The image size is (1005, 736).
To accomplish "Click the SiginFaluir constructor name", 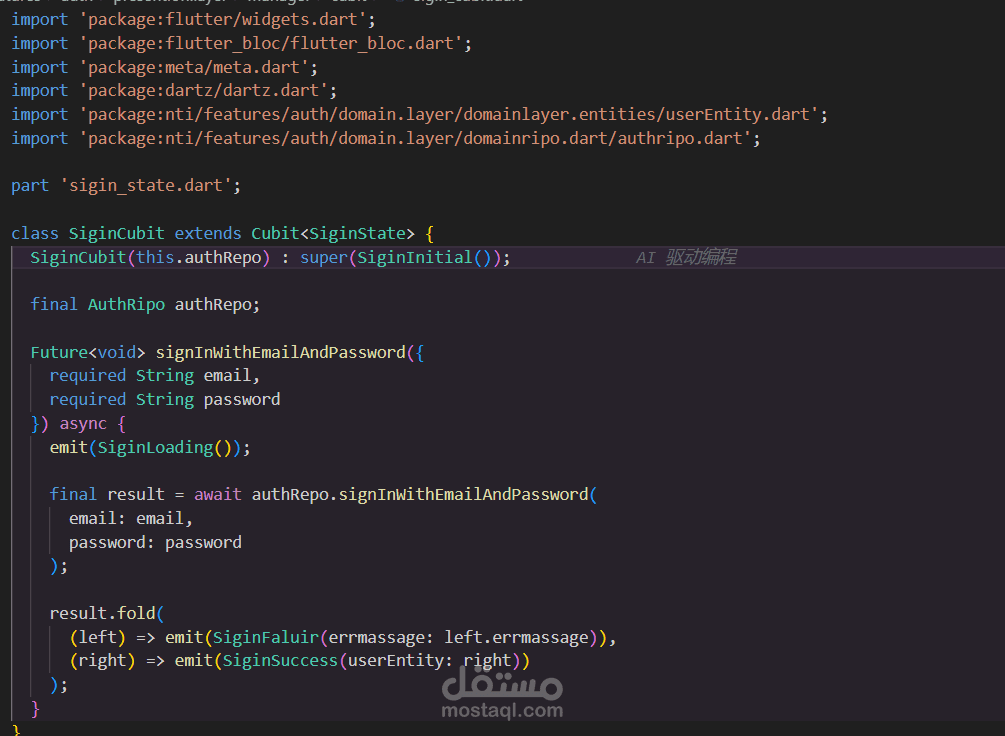I will pyautogui.click(x=266, y=637).
